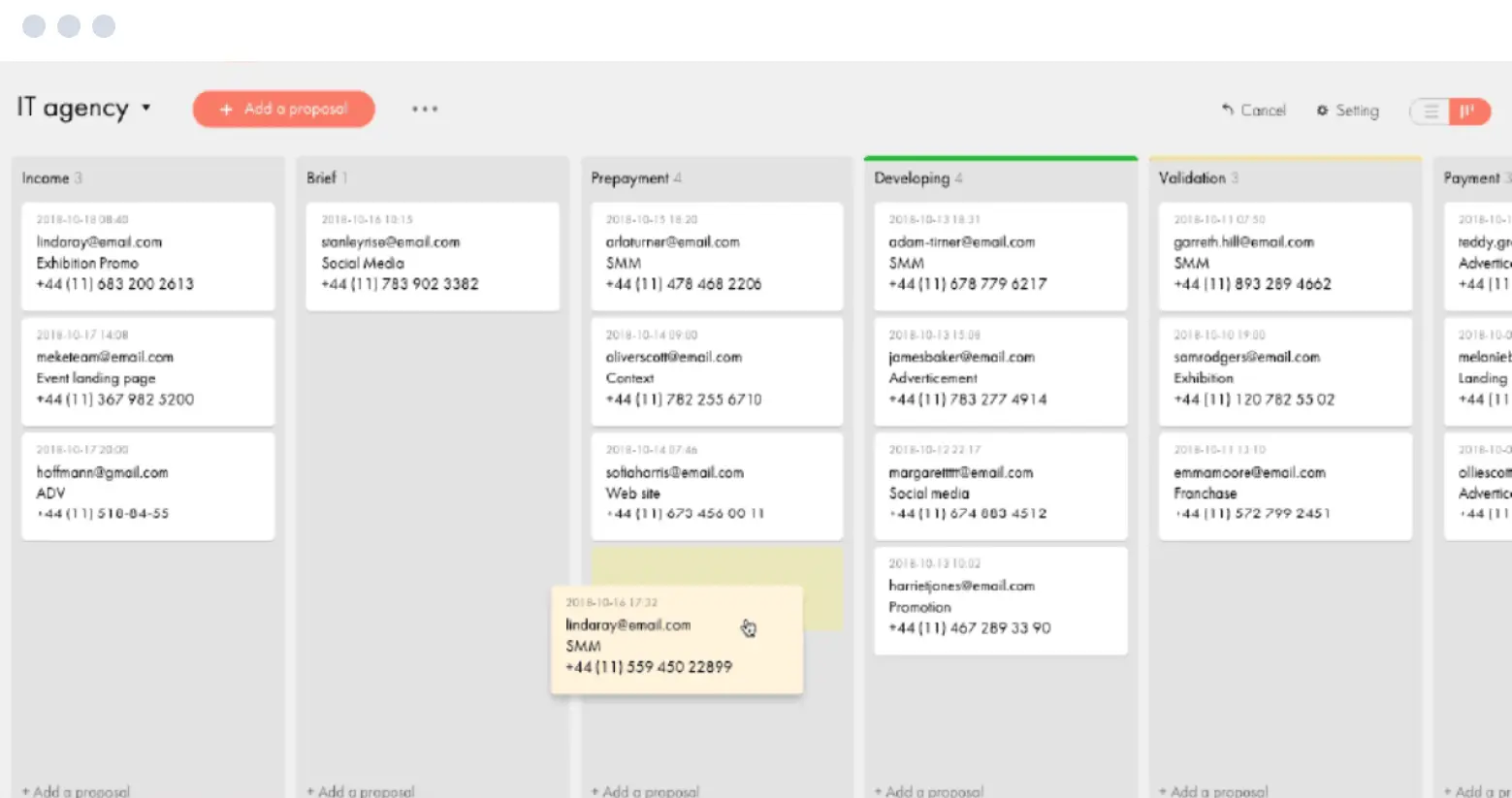The width and height of the screenshot is (1512, 798).
Task: Click Add a proposal under Income column
Action: (x=76, y=790)
